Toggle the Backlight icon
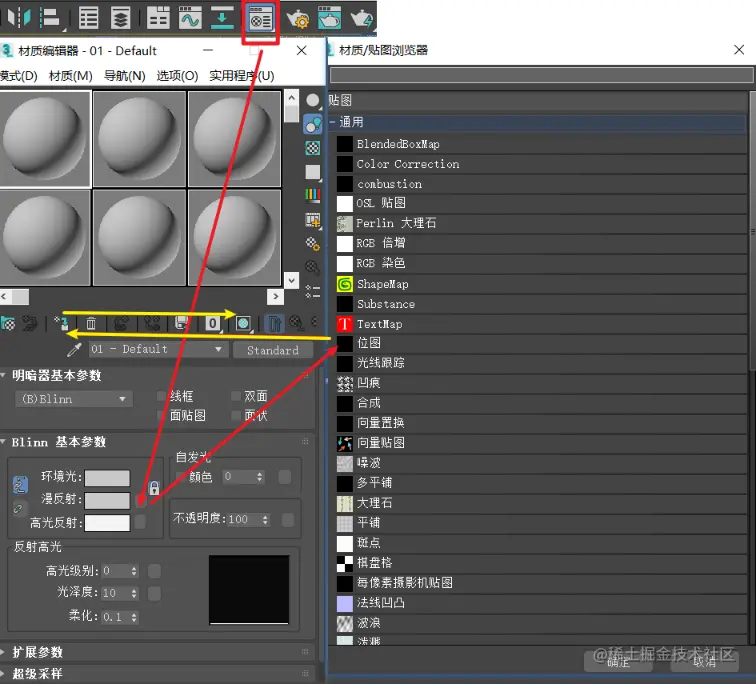This screenshot has width=756, height=684. 313,124
